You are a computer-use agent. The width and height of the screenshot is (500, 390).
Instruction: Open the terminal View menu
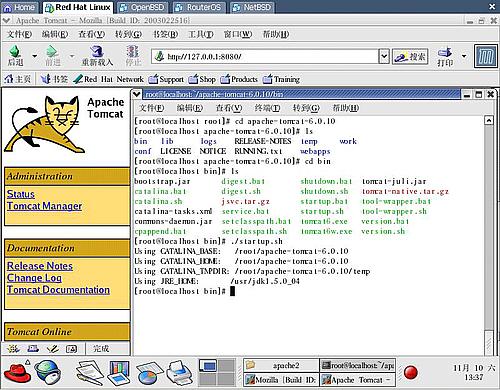[x=229, y=108]
